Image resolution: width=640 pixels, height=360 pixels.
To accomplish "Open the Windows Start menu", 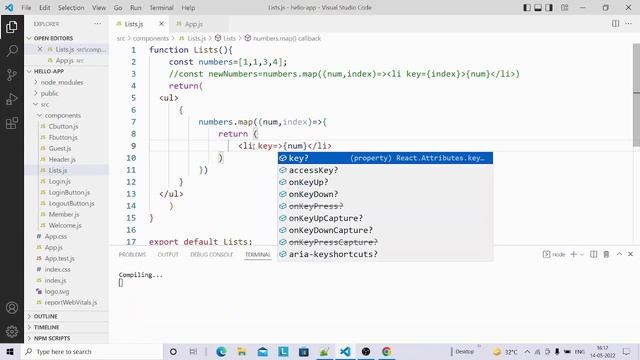I will (x=10, y=351).
